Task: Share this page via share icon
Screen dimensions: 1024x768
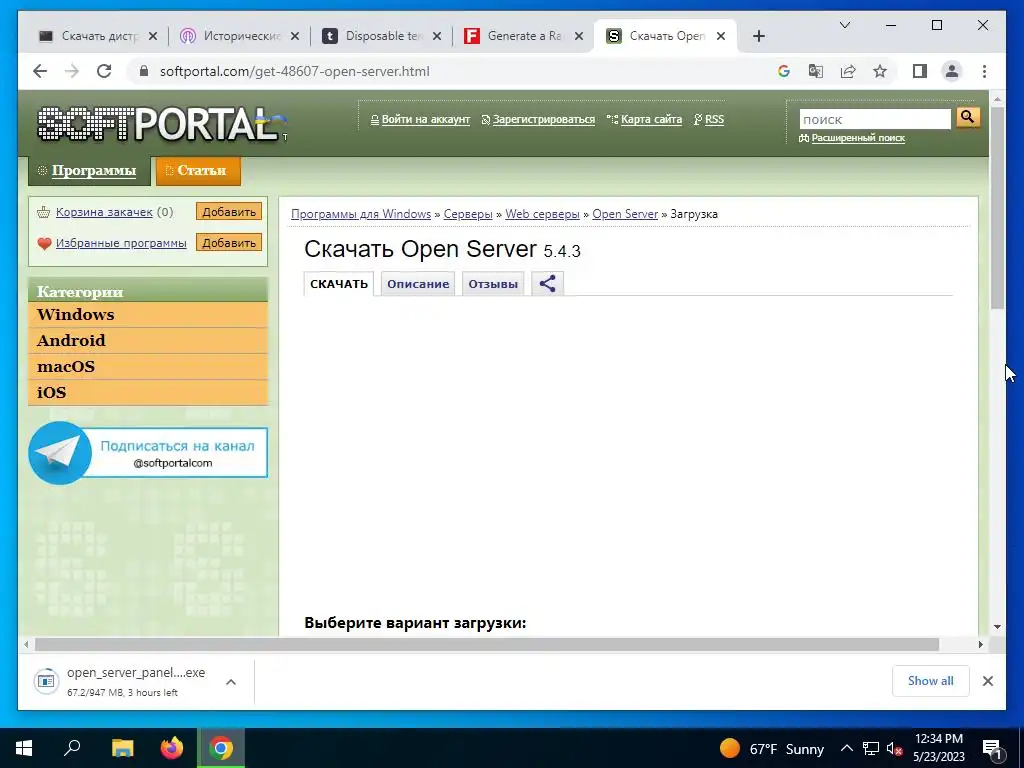Action: [x=848, y=71]
